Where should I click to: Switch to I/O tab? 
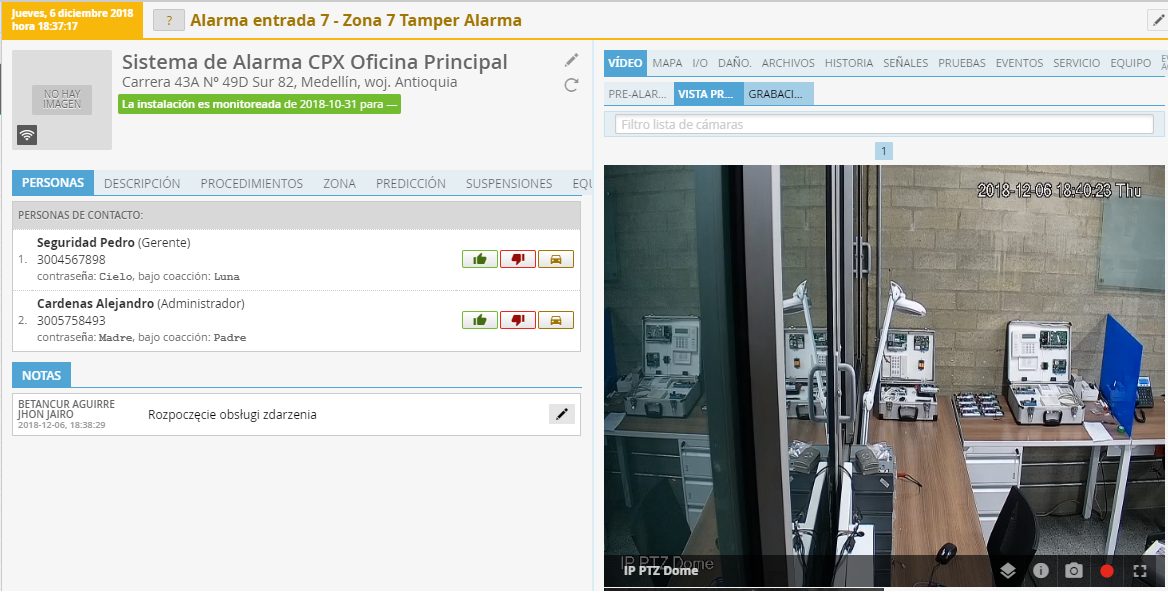700,63
